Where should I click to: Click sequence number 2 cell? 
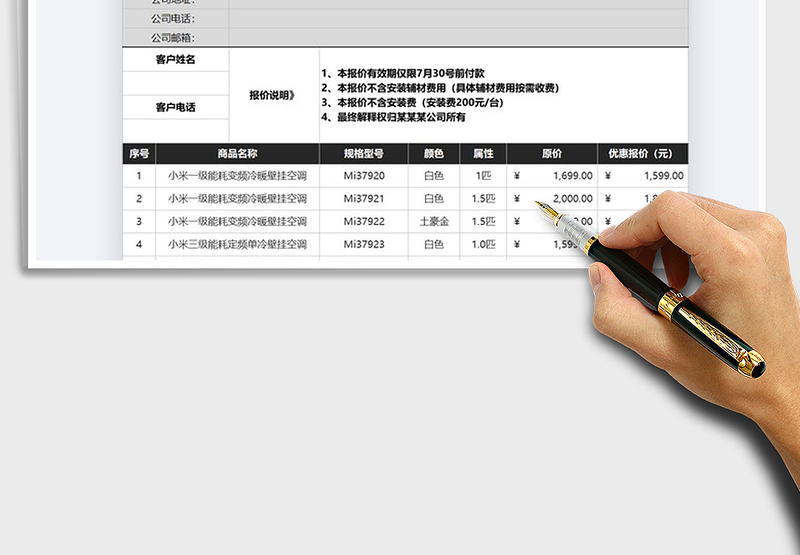coord(139,199)
